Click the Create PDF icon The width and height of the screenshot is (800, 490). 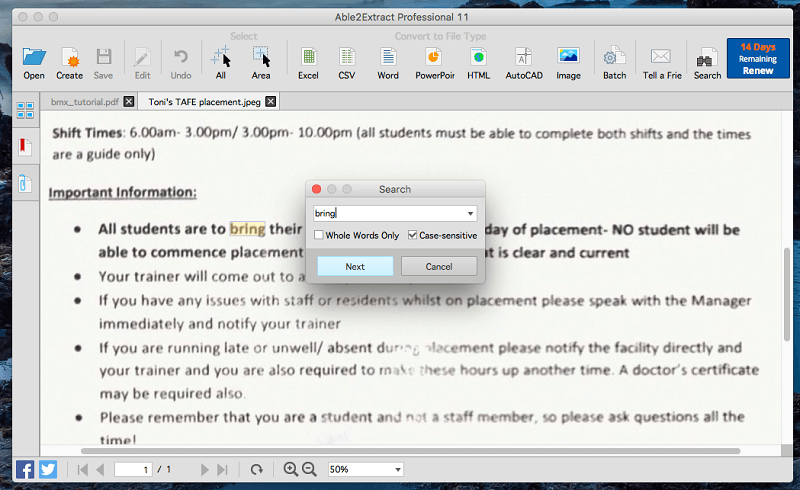pyautogui.click(x=69, y=57)
